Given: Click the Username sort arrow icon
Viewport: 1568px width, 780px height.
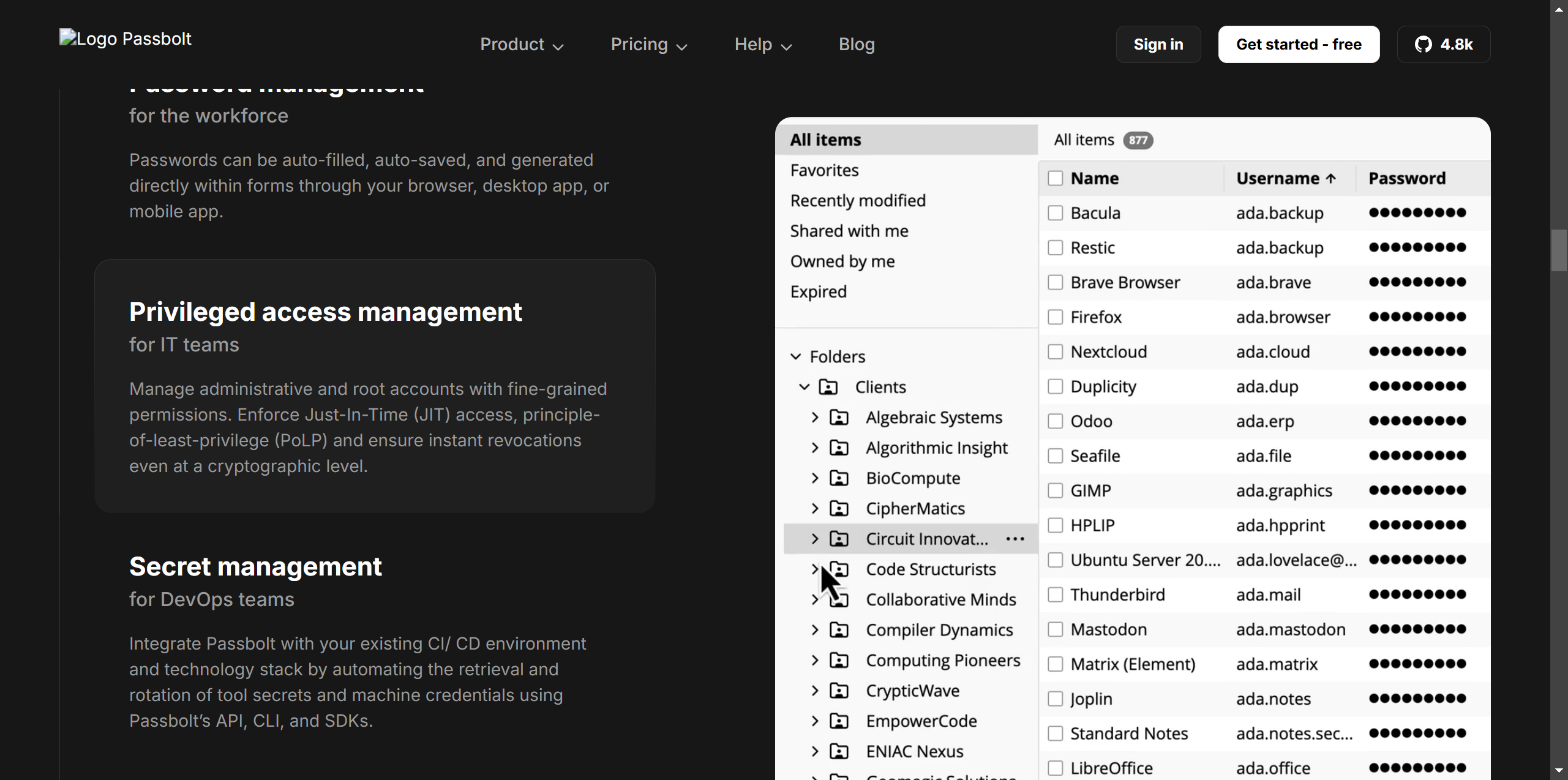Looking at the screenshot, I should click(x=1330, y=179).
